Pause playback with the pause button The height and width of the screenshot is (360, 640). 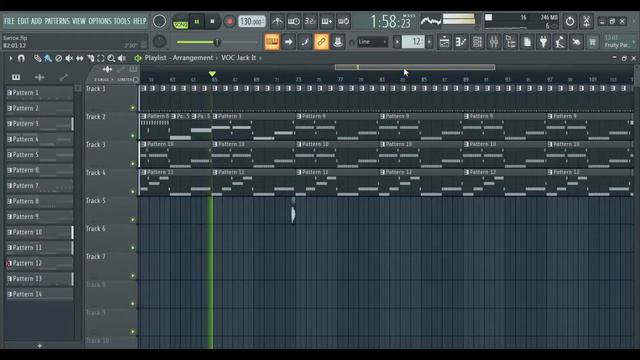click(x=196, y=22)
